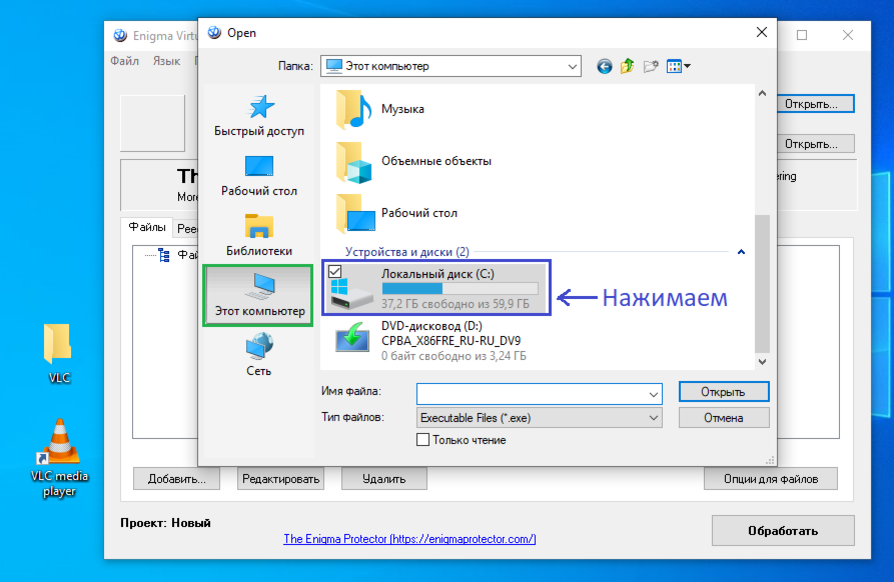Open the Тип файлов dropdown
This screenshot has width=894, height=582.
(x=539, y=418)
